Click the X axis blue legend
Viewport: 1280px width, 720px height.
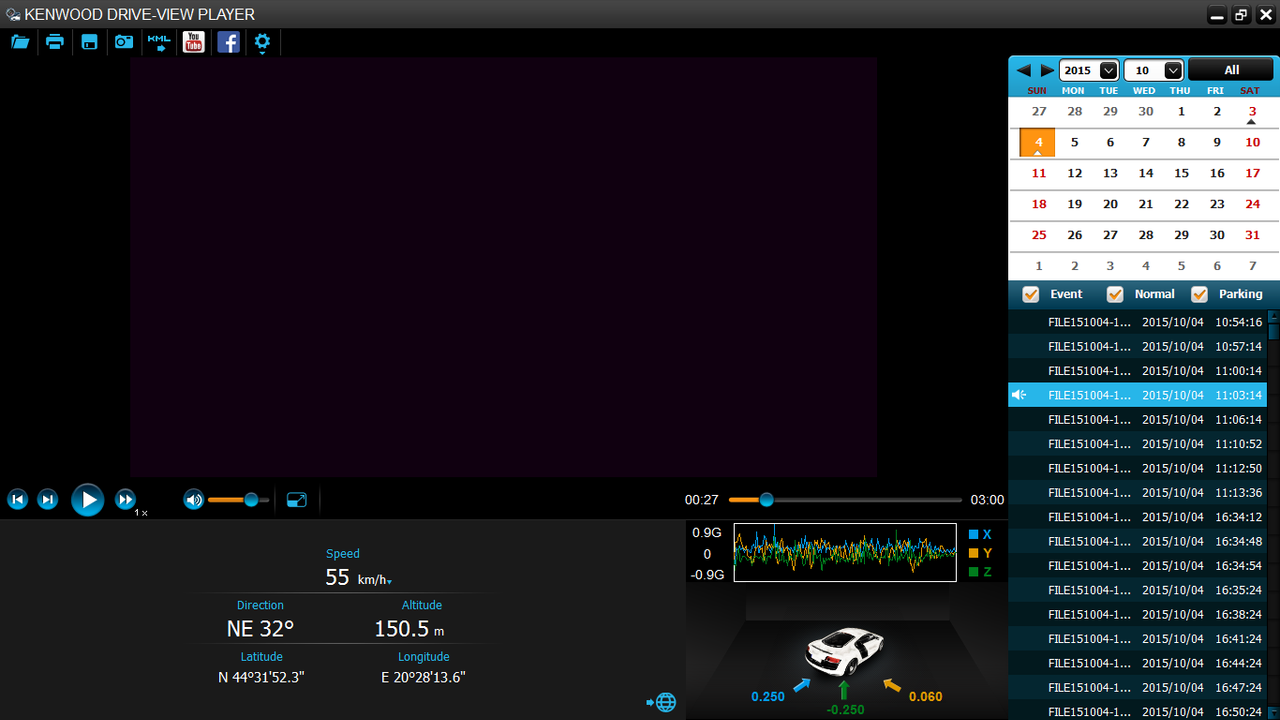(980, 534)
